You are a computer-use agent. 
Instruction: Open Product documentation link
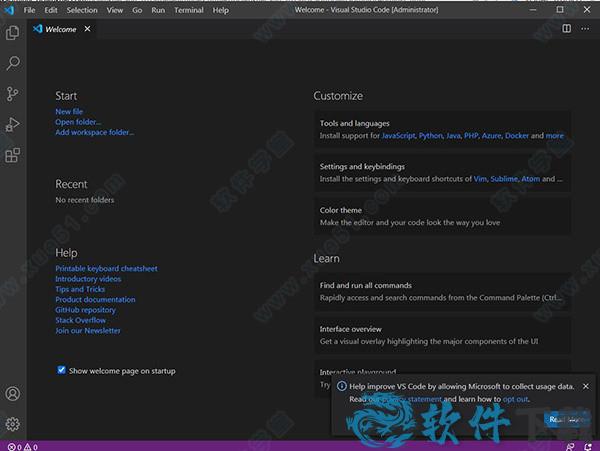click(x=95, y=300)
